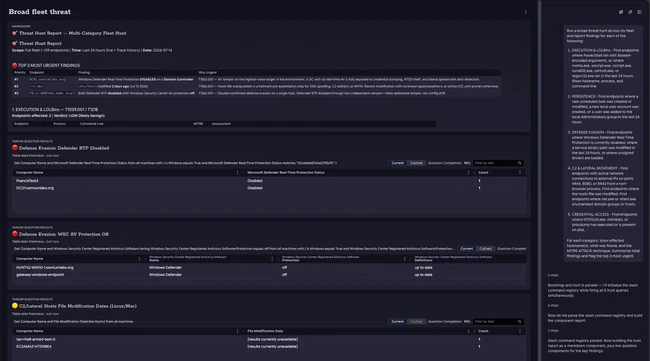Open Count column menu in Hosts File table
This screenshot has width=650, height=361.
click(x=520, y=331)
